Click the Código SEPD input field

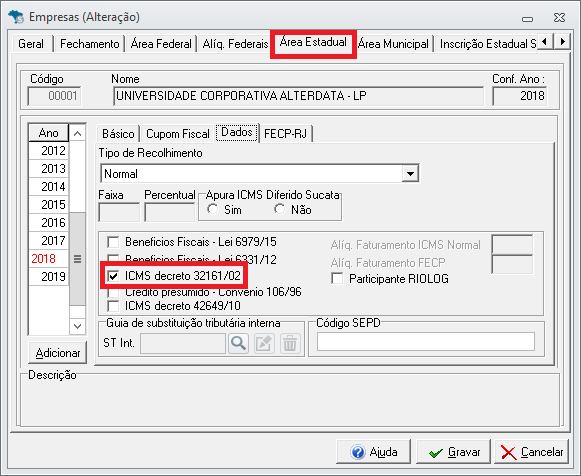click(426, 341)
